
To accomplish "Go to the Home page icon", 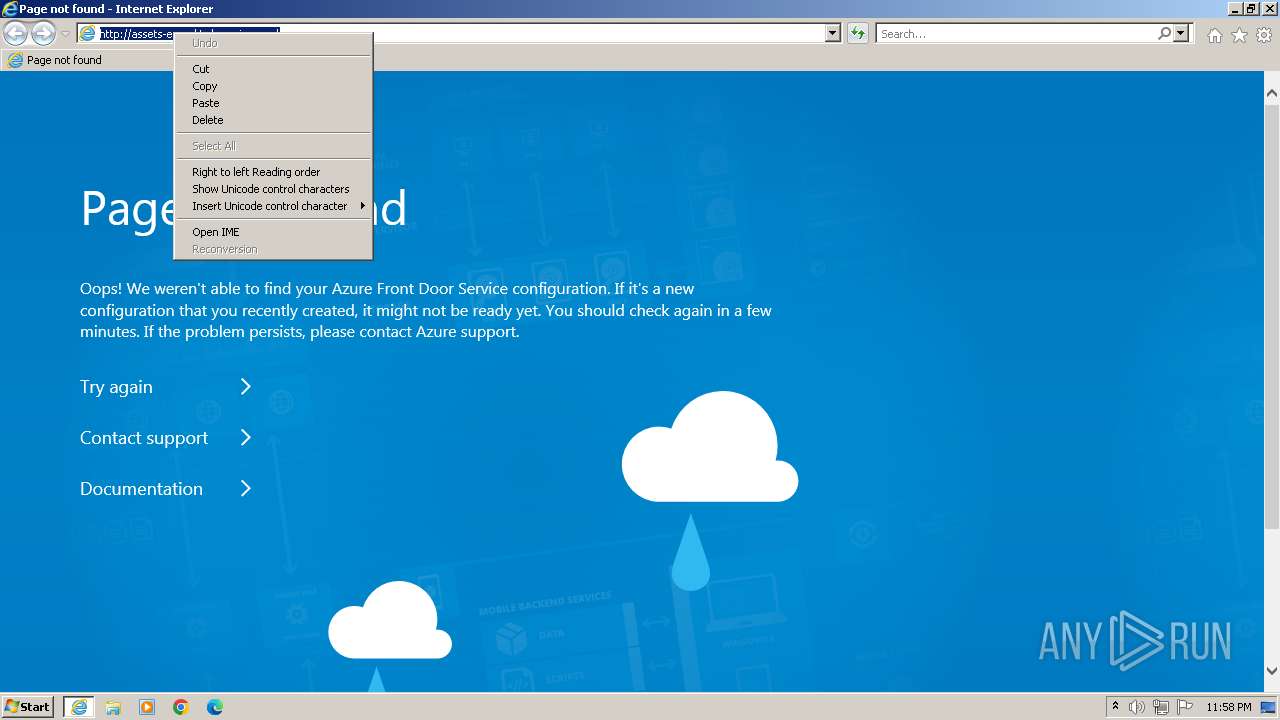I will coord(1214,35).
